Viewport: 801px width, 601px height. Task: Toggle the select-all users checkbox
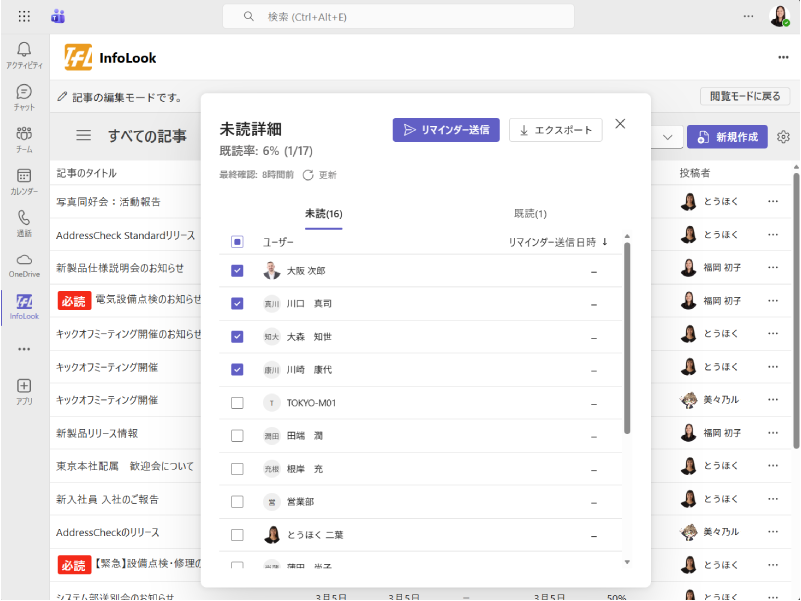coord(237,242)
